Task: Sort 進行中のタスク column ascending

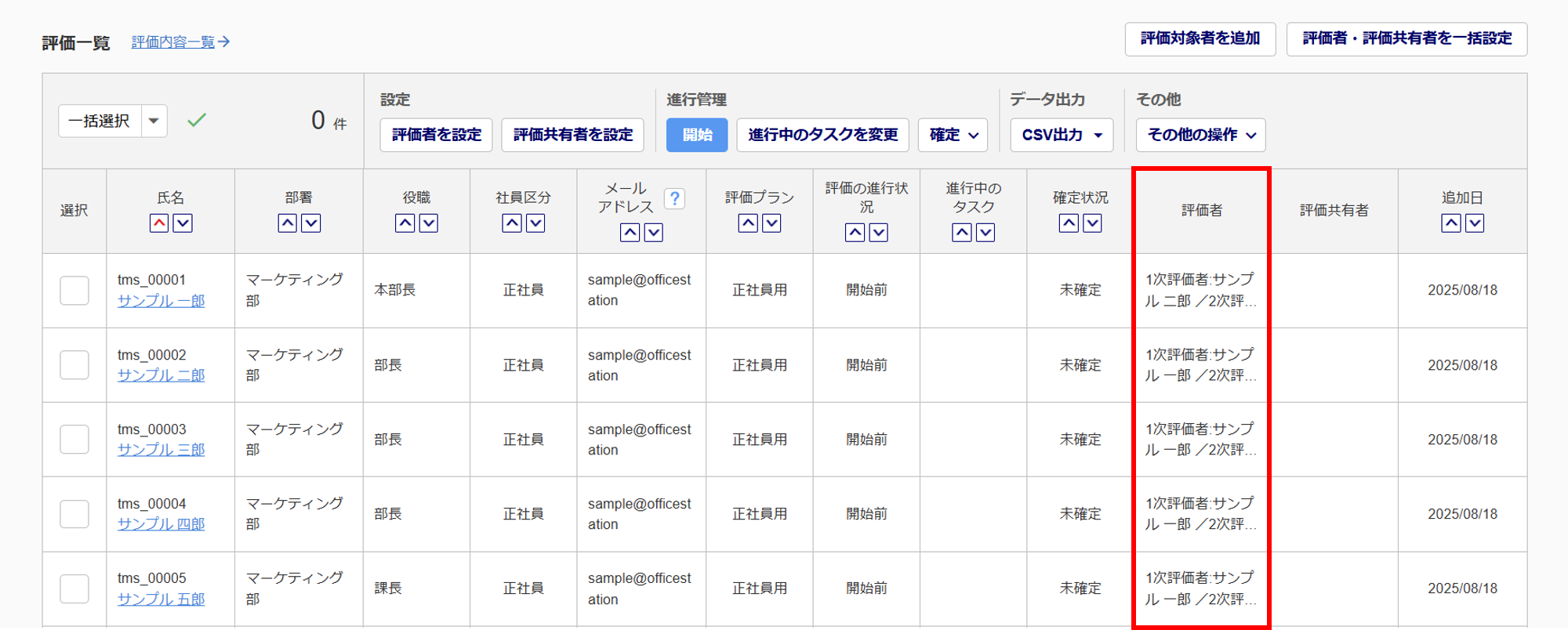Action: [962, 233]
